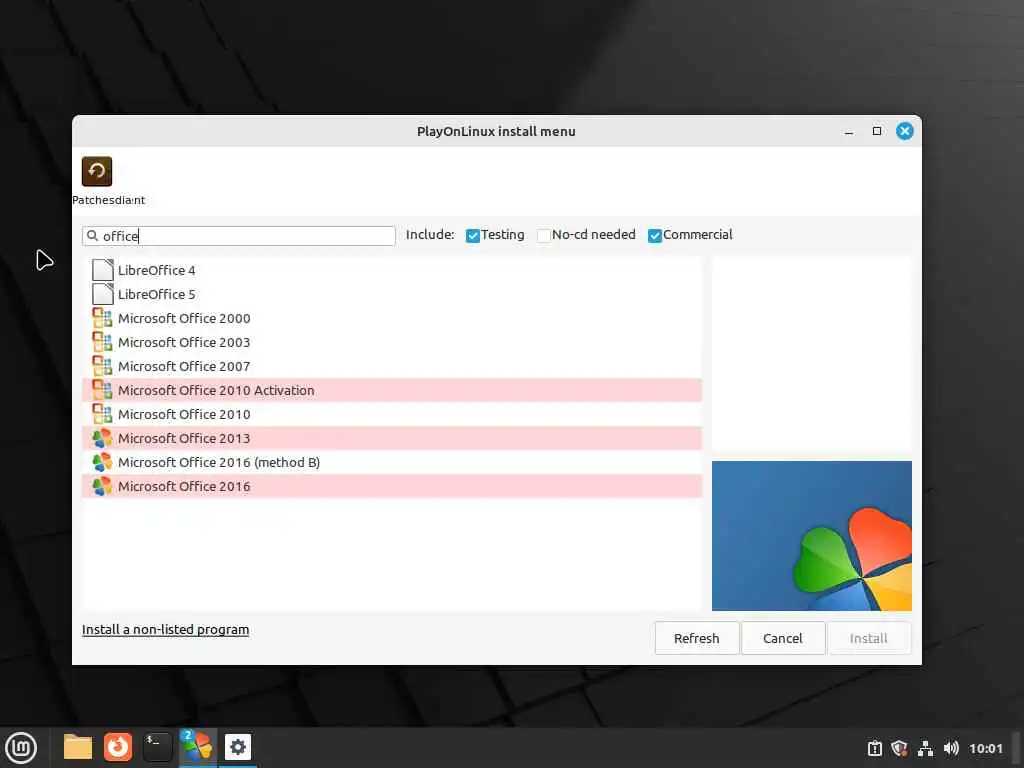The image size is (1024, 768).
Task: Close the PlayOnLinux install menu window
Action: coord(904,131)
